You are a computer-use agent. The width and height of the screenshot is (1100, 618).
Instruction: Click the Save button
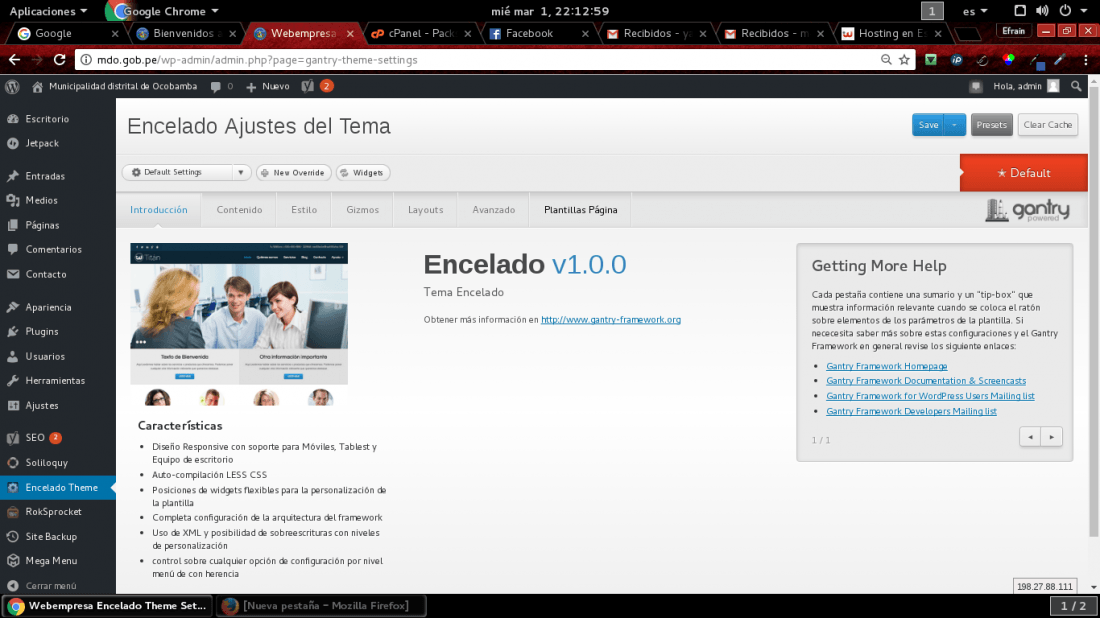(928, 125)
